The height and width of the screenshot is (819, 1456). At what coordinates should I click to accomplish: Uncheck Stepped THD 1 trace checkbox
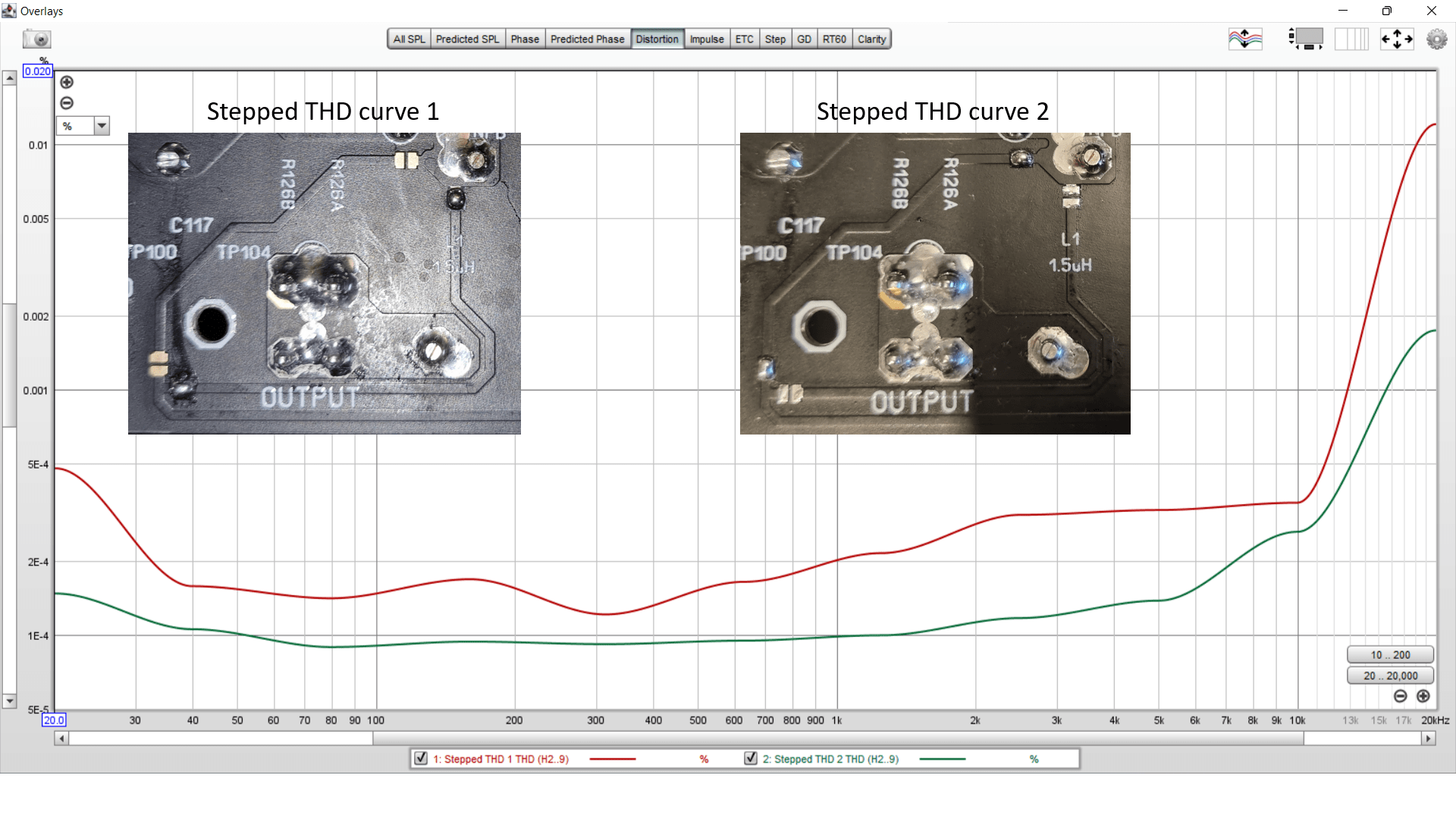pos(421,758)
